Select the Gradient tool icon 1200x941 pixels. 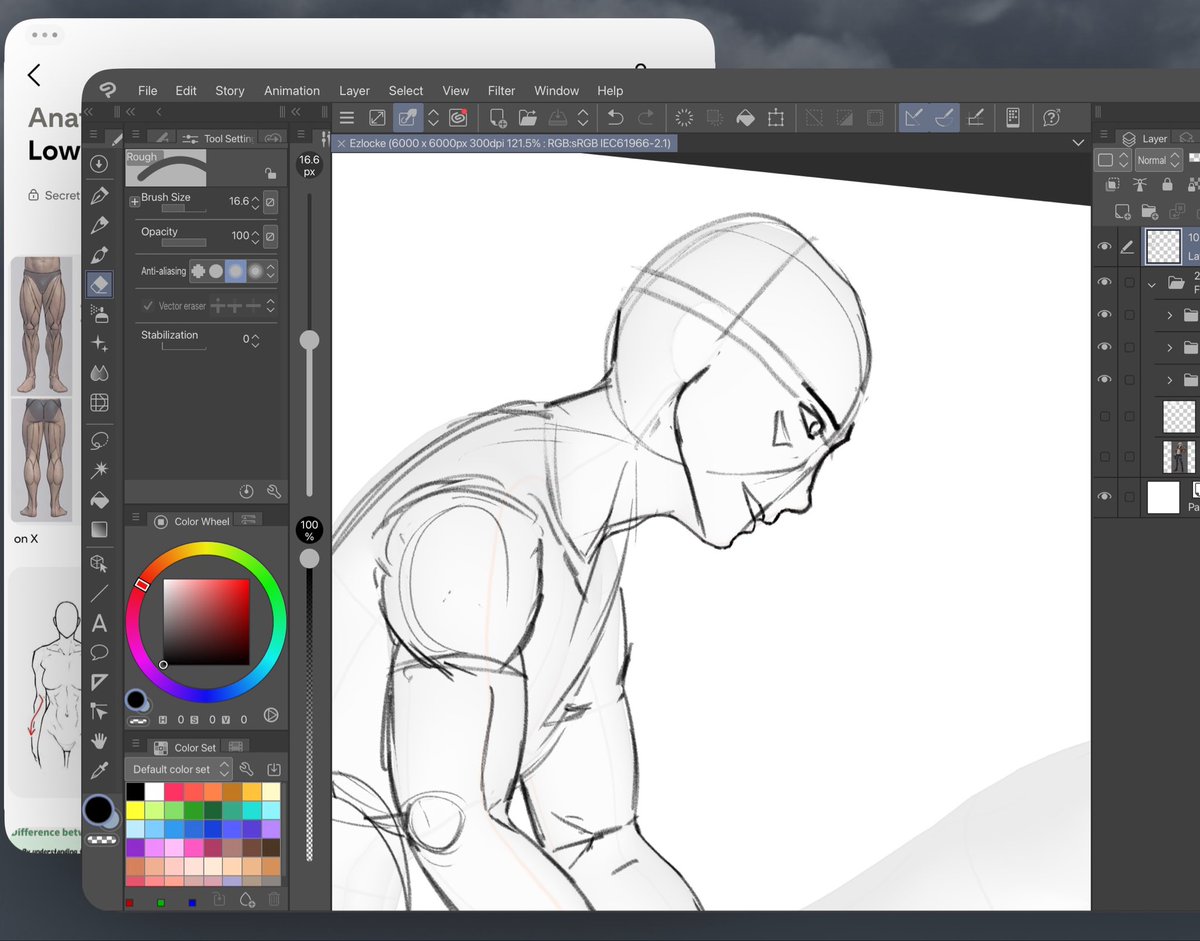99,529
